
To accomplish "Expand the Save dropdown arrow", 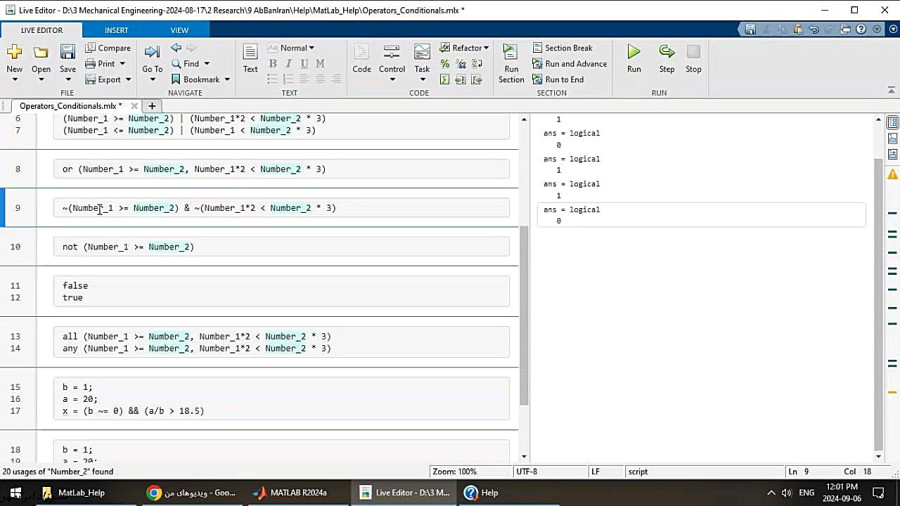I will tap(67, 80).
